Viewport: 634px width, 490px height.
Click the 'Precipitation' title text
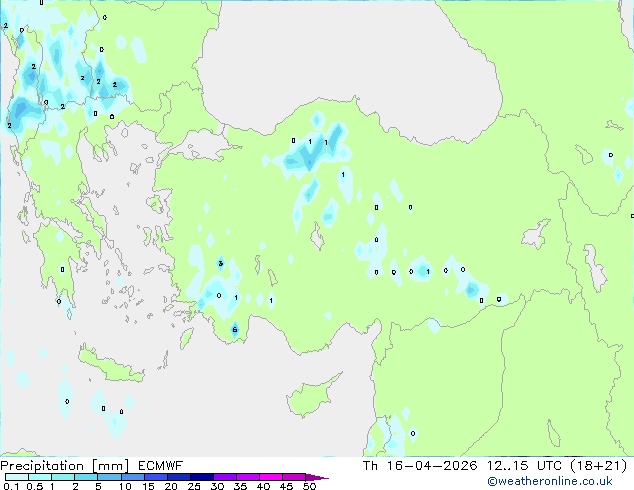[x=42, y=466]
